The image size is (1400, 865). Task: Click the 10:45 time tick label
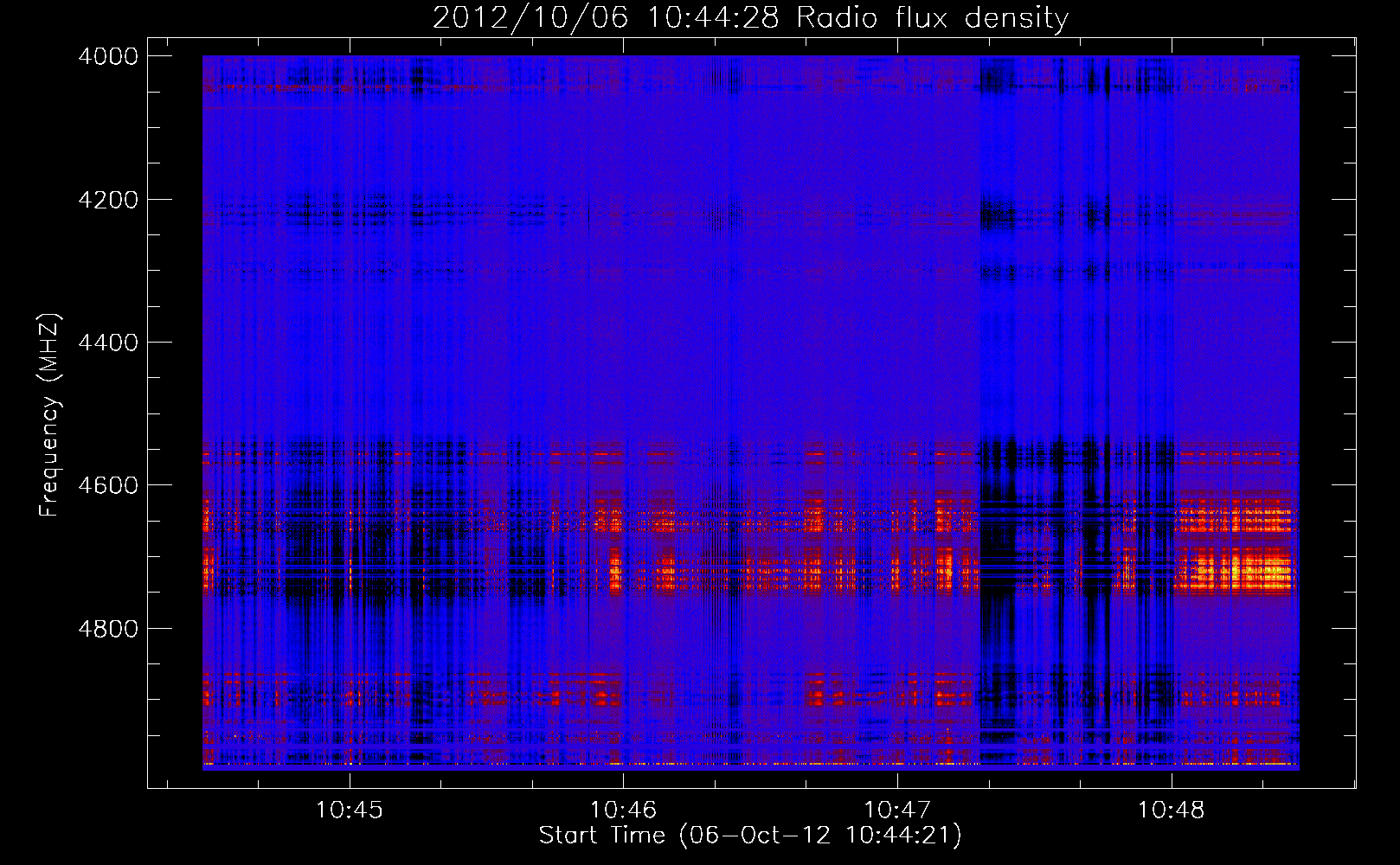coord(349,811)
